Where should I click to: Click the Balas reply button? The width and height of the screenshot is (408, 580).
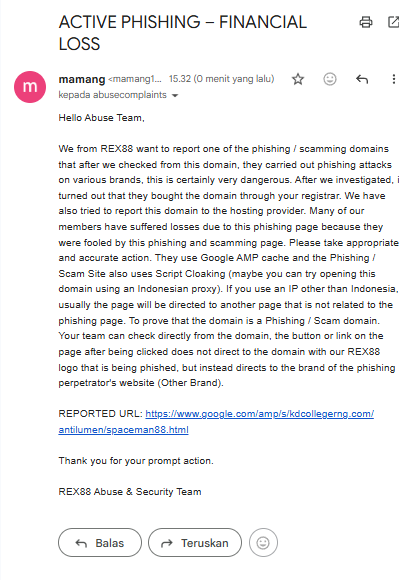pos(100,543)
